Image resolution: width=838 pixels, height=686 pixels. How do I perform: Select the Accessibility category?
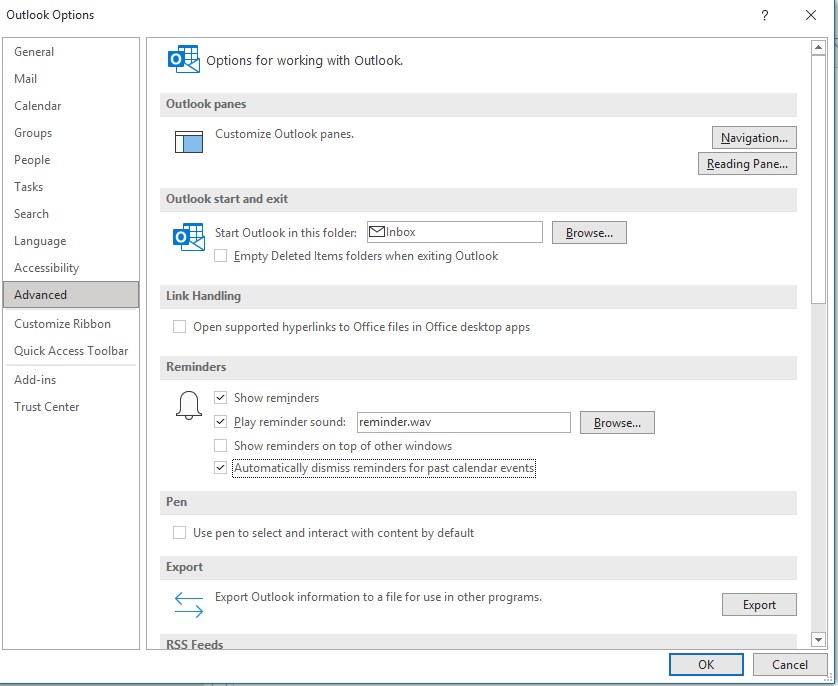point(71,268)
